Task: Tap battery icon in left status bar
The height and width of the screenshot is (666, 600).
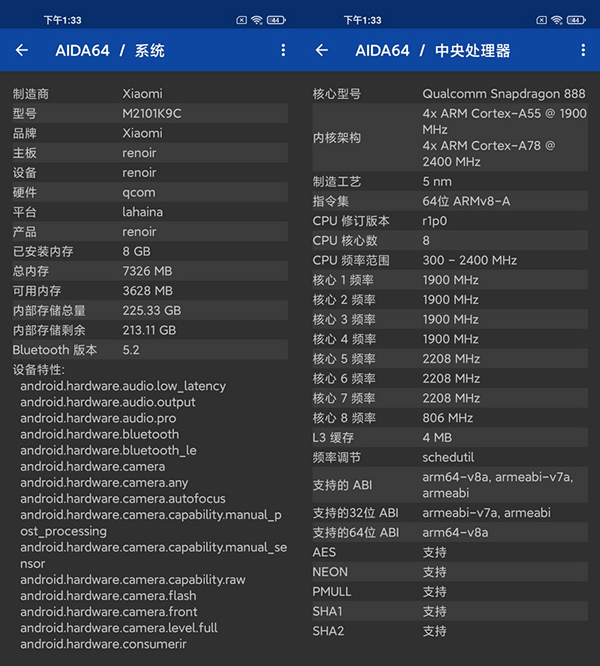Action: (x=276, y=20)
